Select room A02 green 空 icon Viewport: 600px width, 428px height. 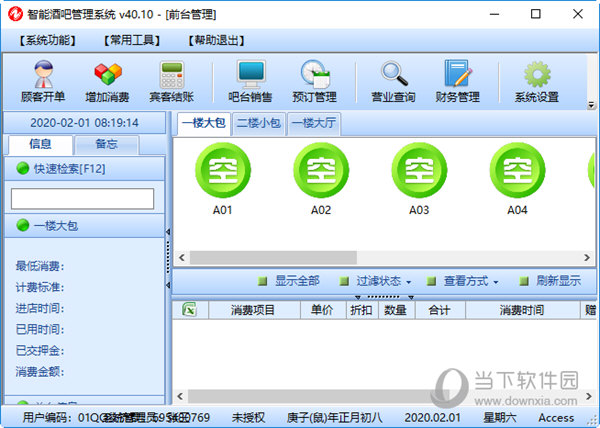click(x=321, y=170)
